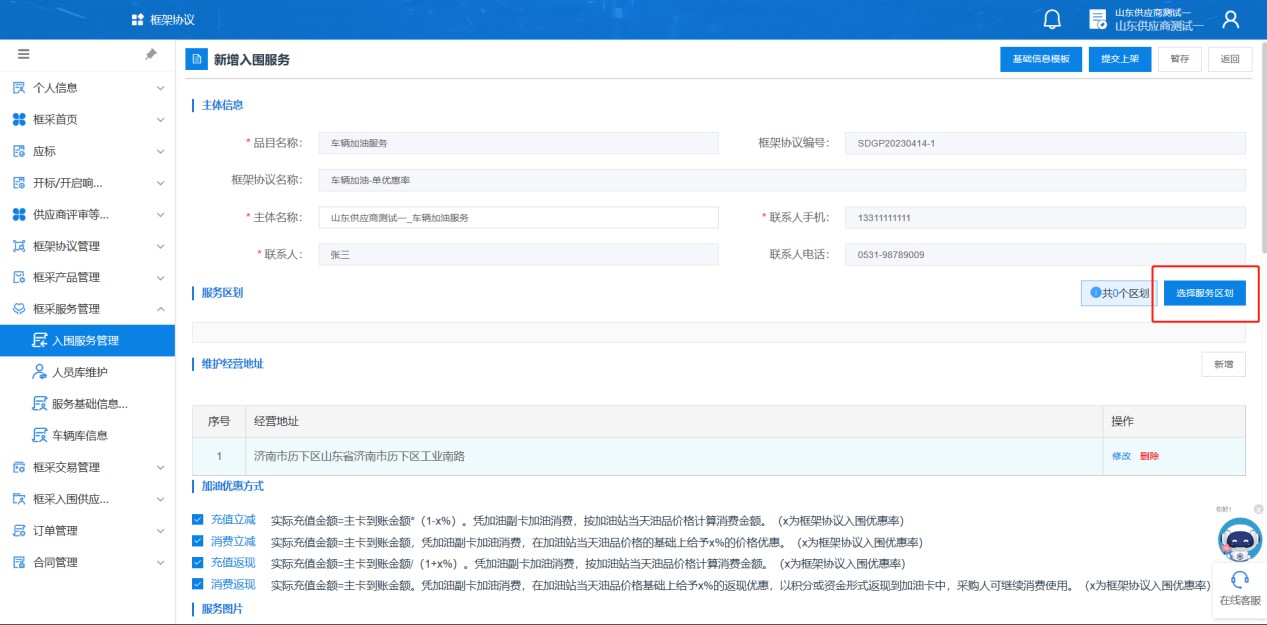Expand the 合同管理 menu chevron

[x=160, y=562]
